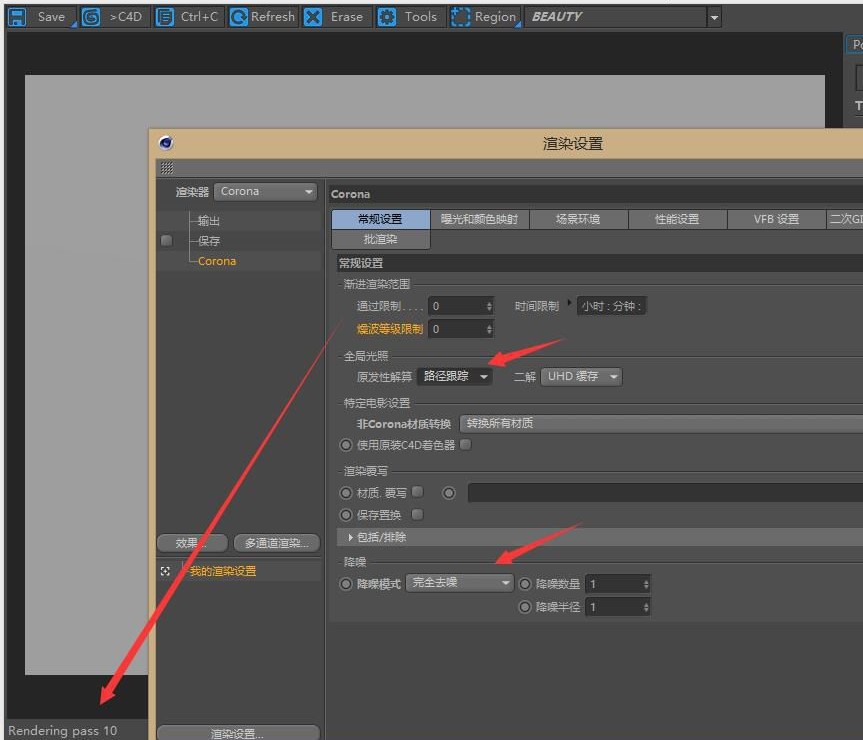Click the radio dot before 保存置换
Viewport: 863px width, 740px height.
(346, 515)
